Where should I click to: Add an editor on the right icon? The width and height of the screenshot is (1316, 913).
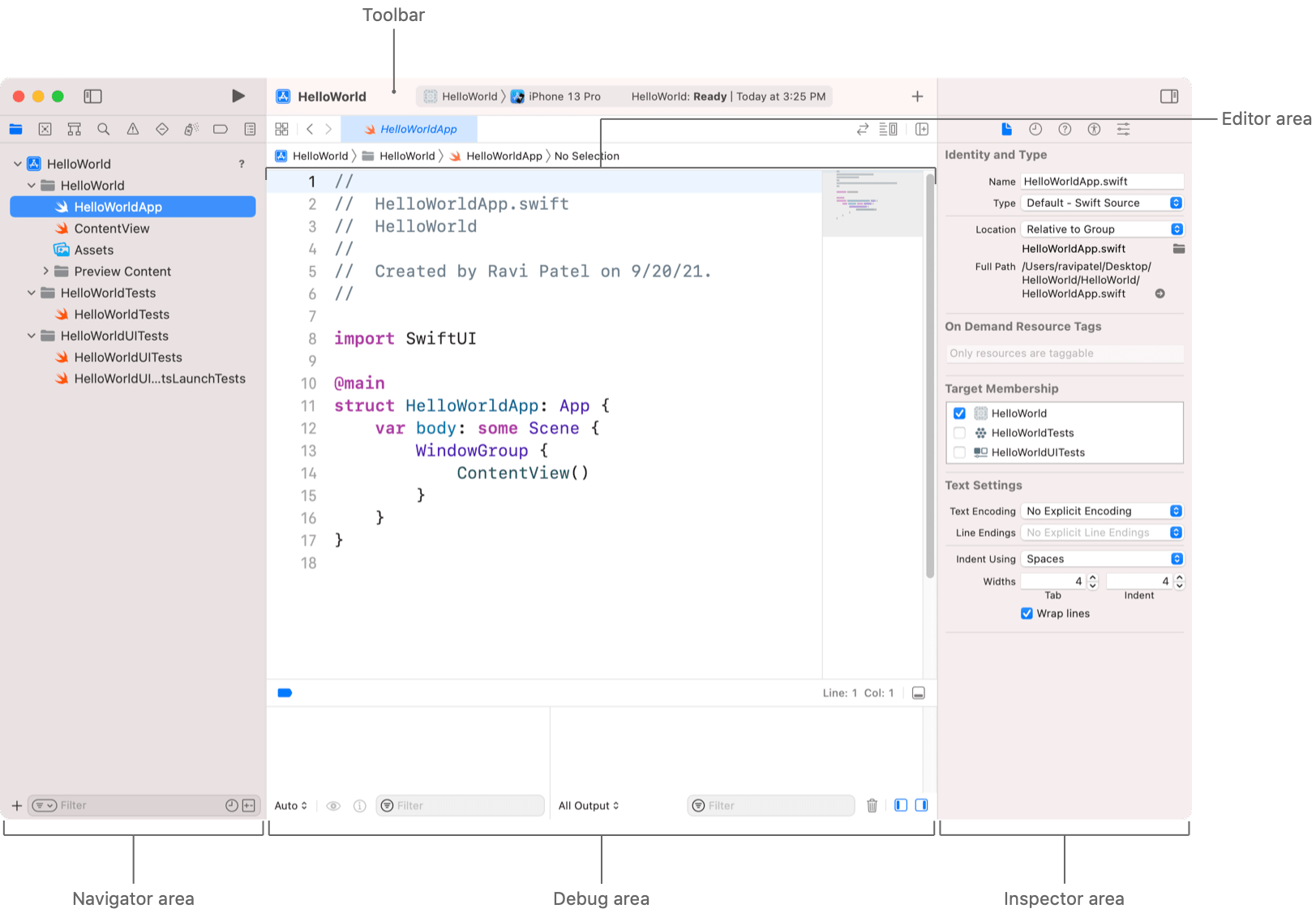(x=922, y=129)
